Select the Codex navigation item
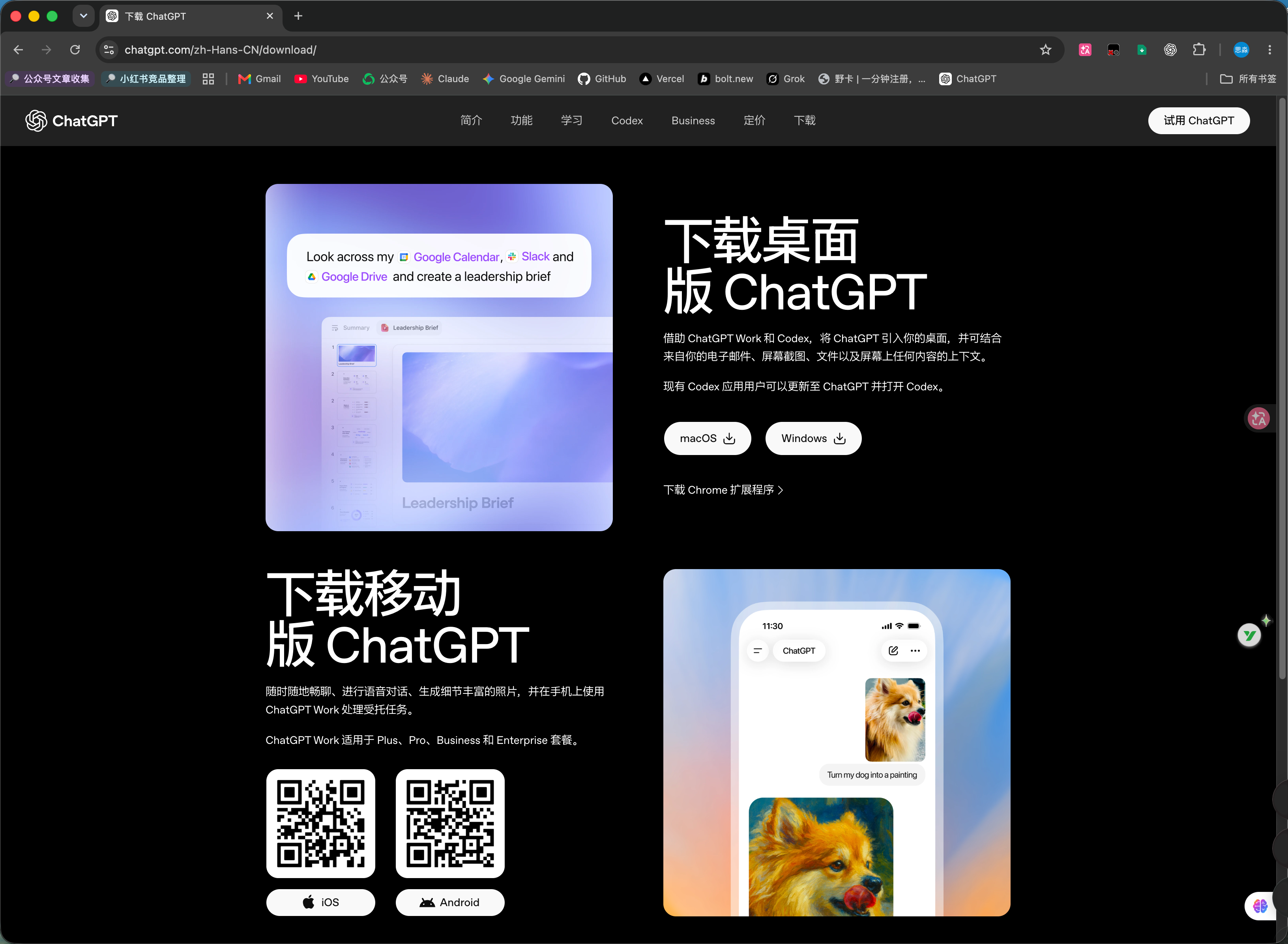 [x=627, y=121]
